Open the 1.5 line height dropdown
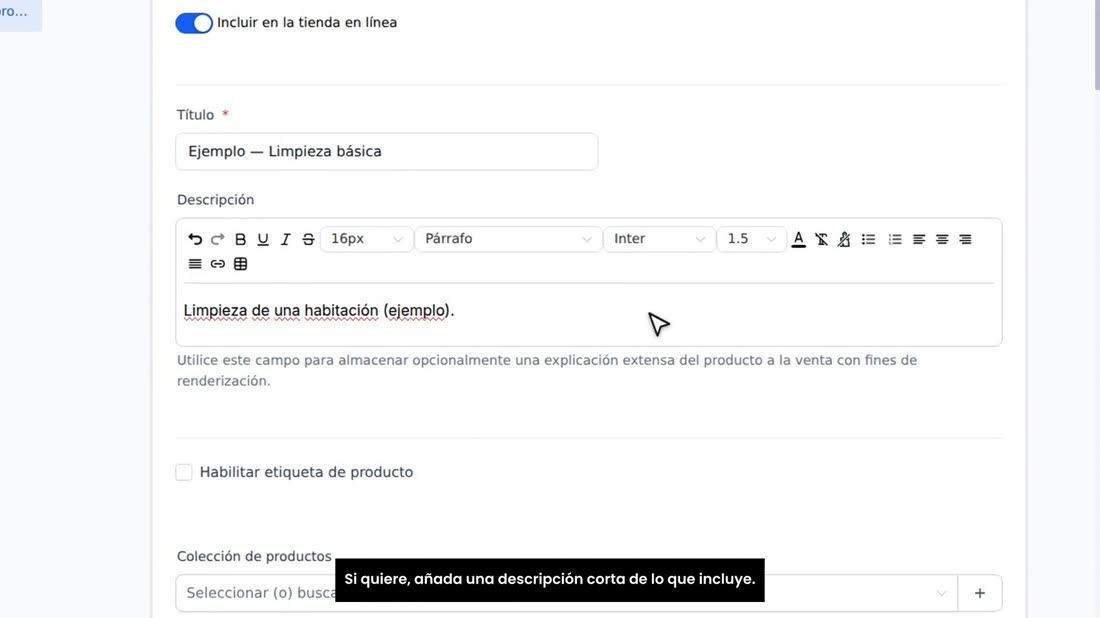 (751, 239)
